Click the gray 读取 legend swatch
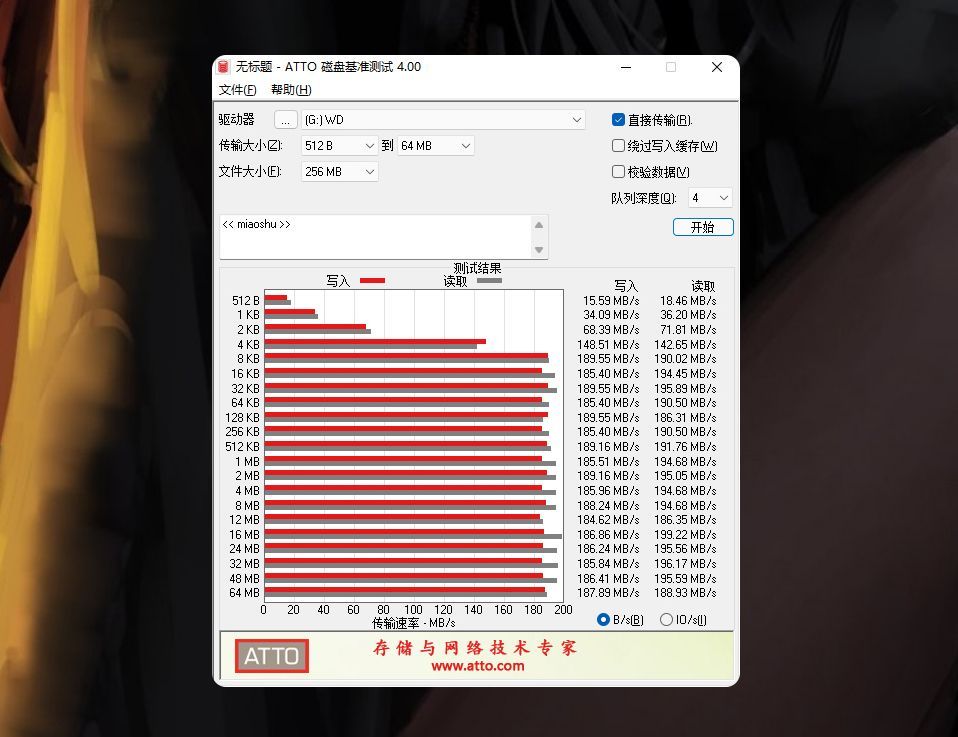 [x=489, y=280]
